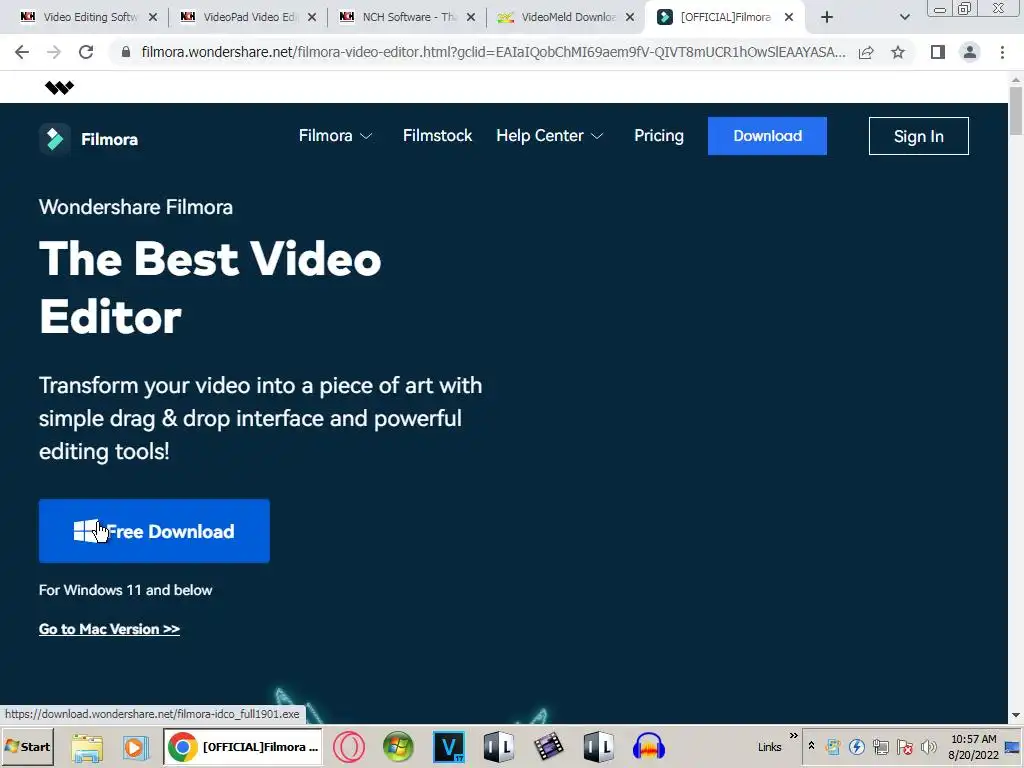The height and width of the screenshot is (768, 1024).
Task: Reload the current page
Action: 86,52
